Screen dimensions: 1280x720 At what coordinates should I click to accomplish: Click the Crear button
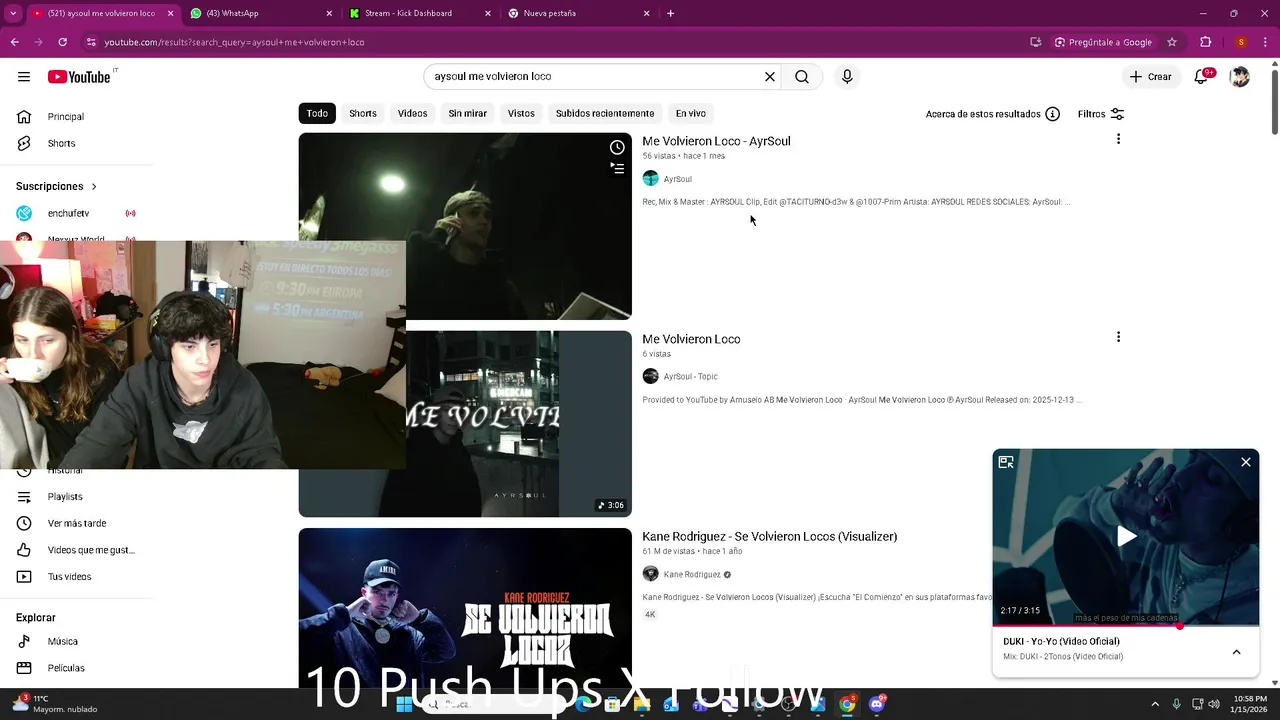pyautogui.click(x=1150, y=77)
